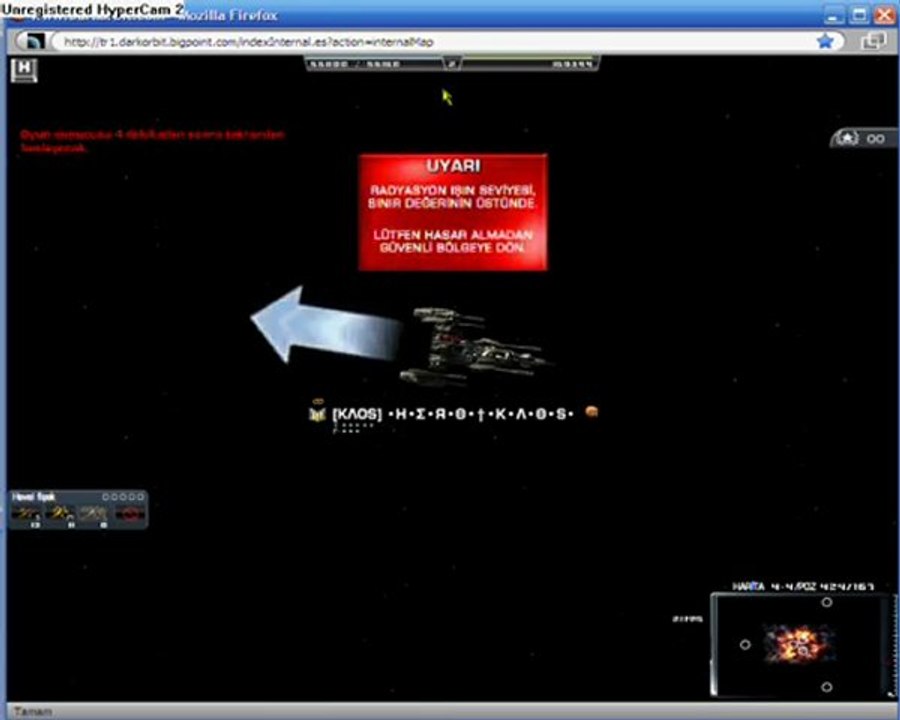Screen dimensions: 900x720
Task: Click the fiery center area of the minimap
Action: pos(798,643)
